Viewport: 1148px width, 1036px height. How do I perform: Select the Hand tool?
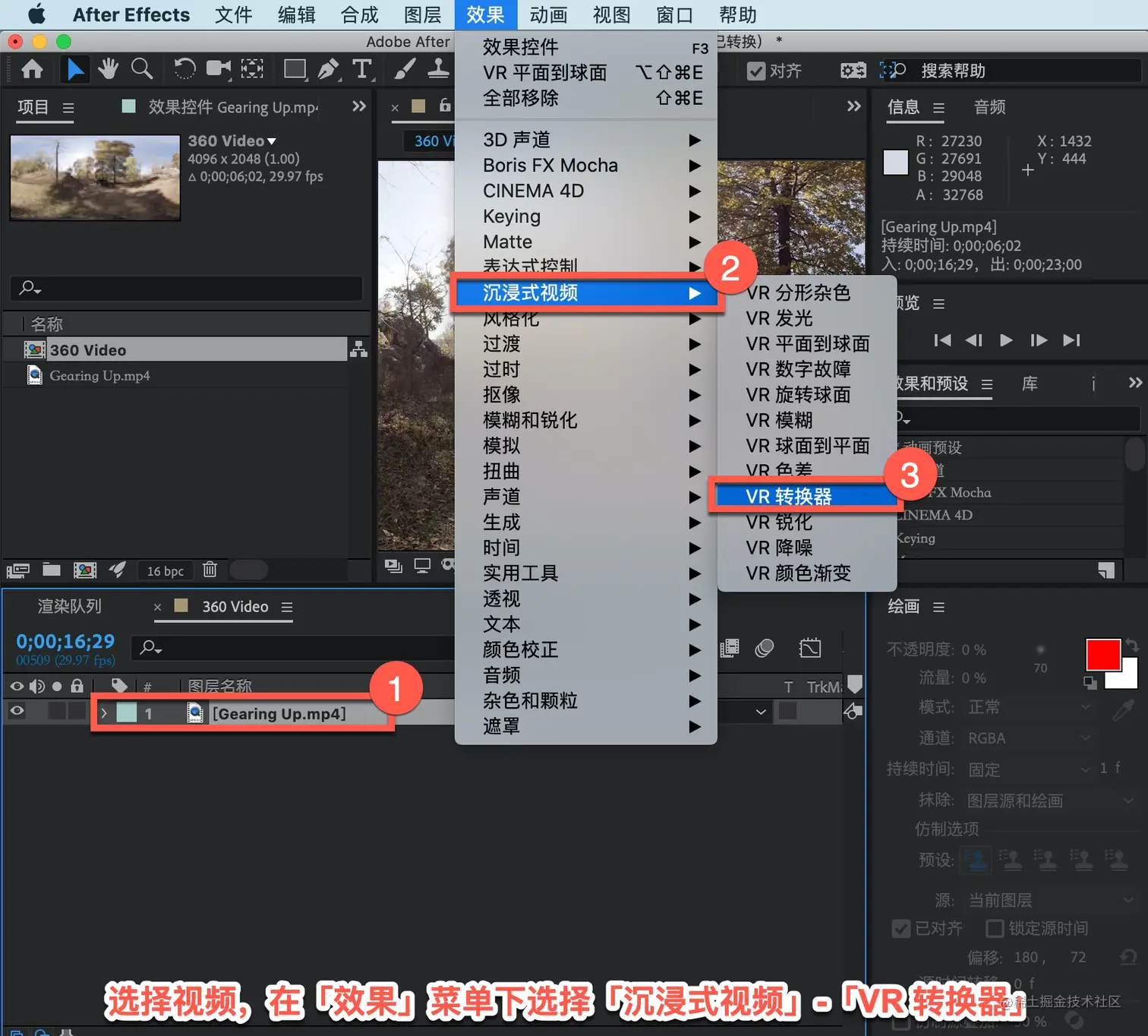click(108, 69)
